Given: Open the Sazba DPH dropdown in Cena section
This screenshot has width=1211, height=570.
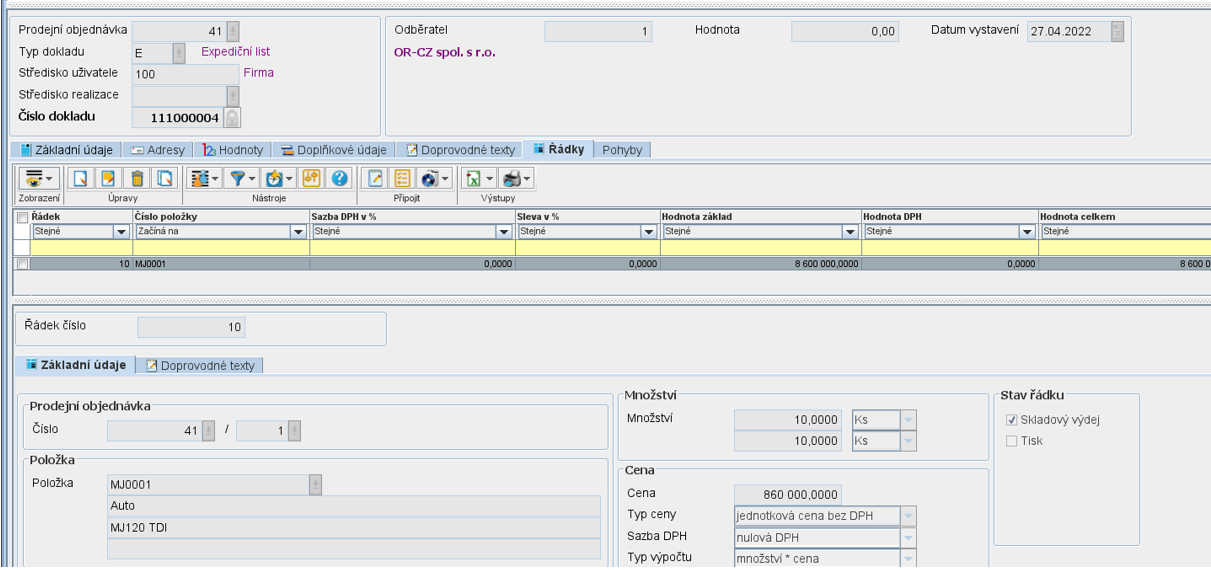Looking at the screenshot, I should (x=908, y=537).
